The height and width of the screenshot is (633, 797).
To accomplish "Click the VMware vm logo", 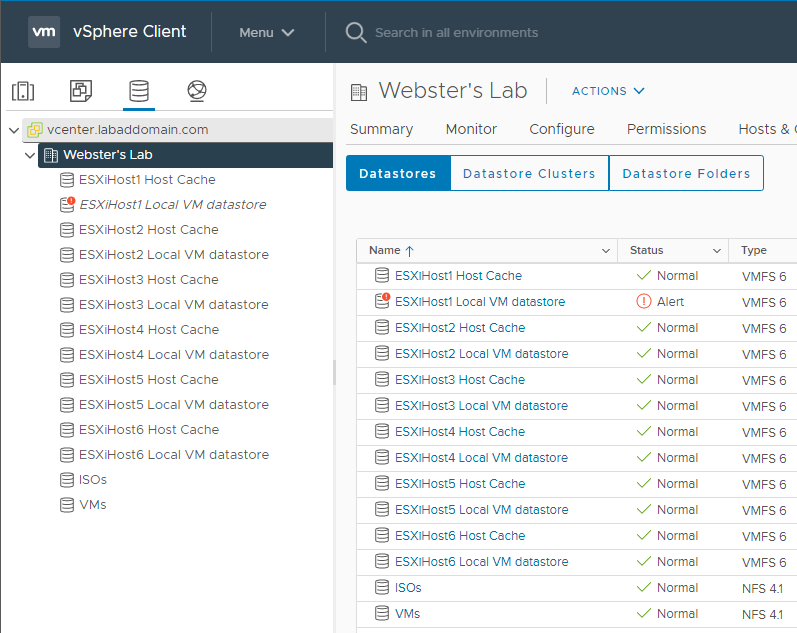I will 44,32.
